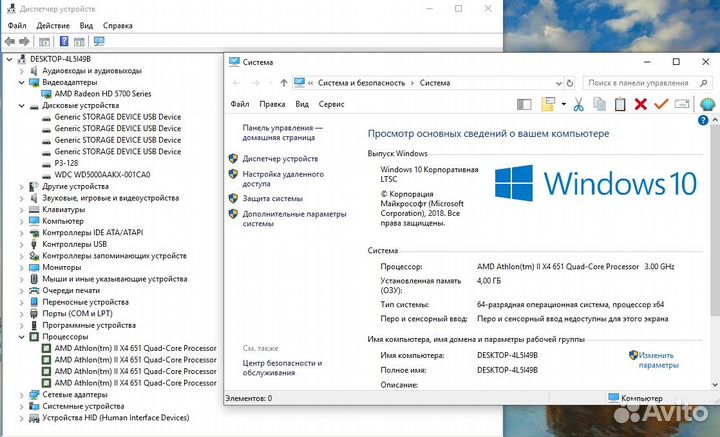
Task: Click AMD Radeon HD 5700 Series device
Action: 103,94
